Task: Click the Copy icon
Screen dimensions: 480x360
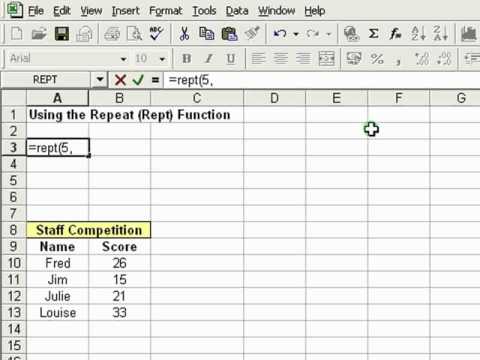Action: click(x=206, y=34)
